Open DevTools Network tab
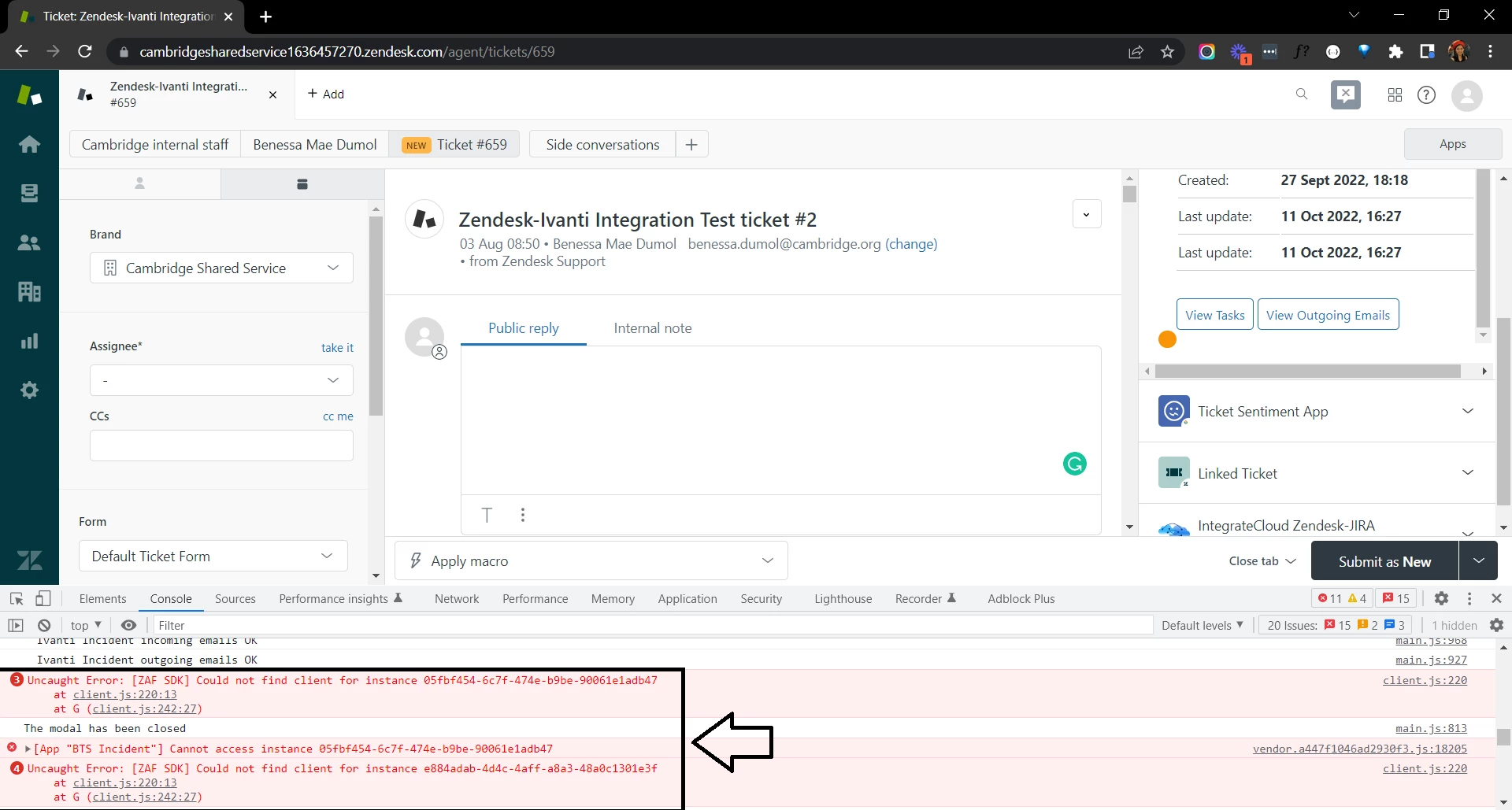 pyautogui.click(x=457, y=598)
